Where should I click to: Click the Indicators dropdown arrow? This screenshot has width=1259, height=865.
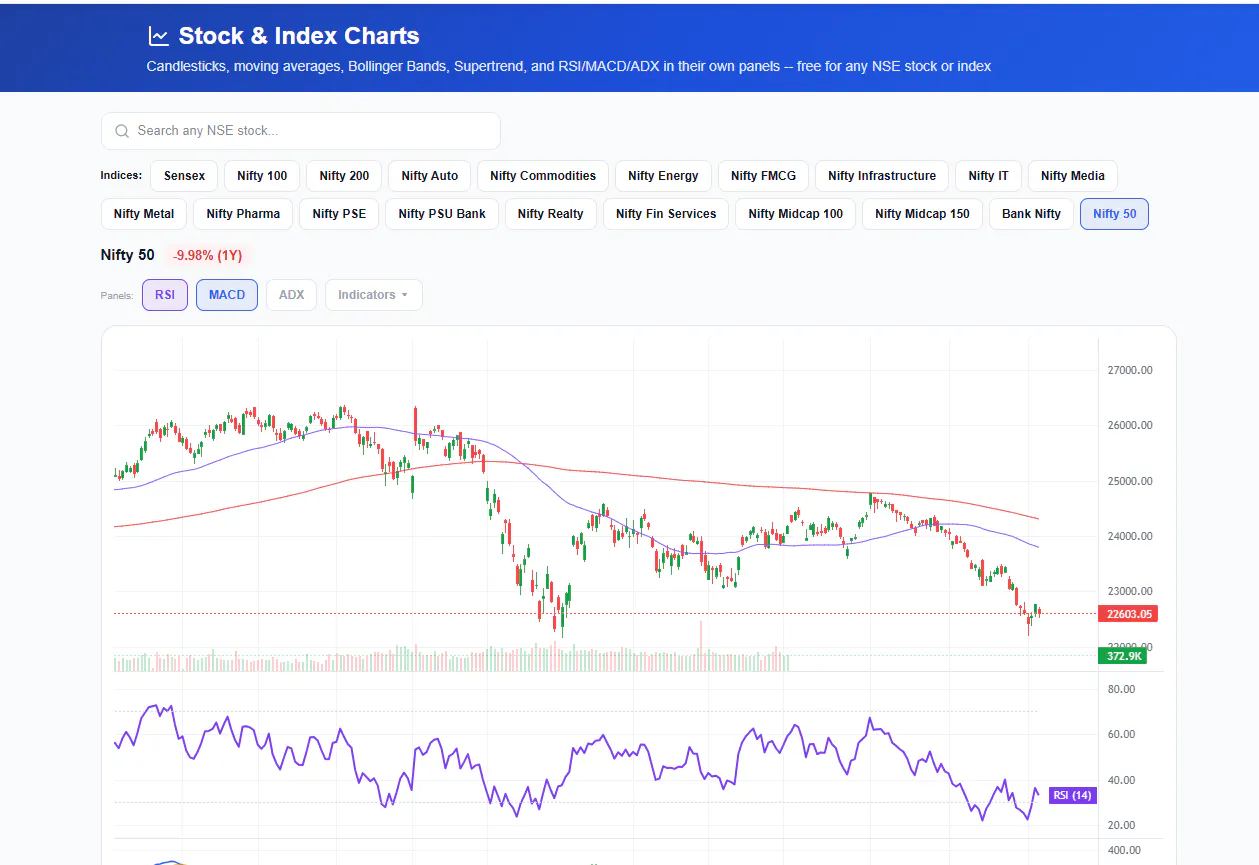tap(405, 296)
